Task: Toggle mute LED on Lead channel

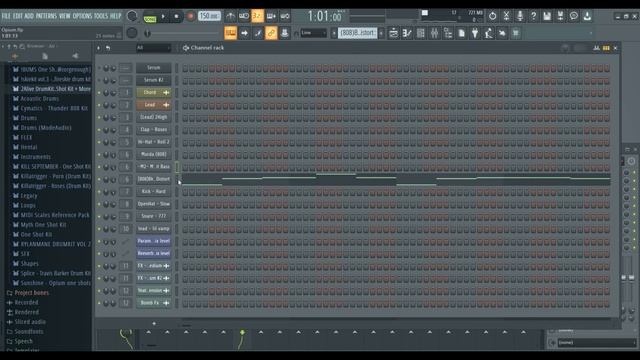Action: pyautogui.click(x=99, y=105)
